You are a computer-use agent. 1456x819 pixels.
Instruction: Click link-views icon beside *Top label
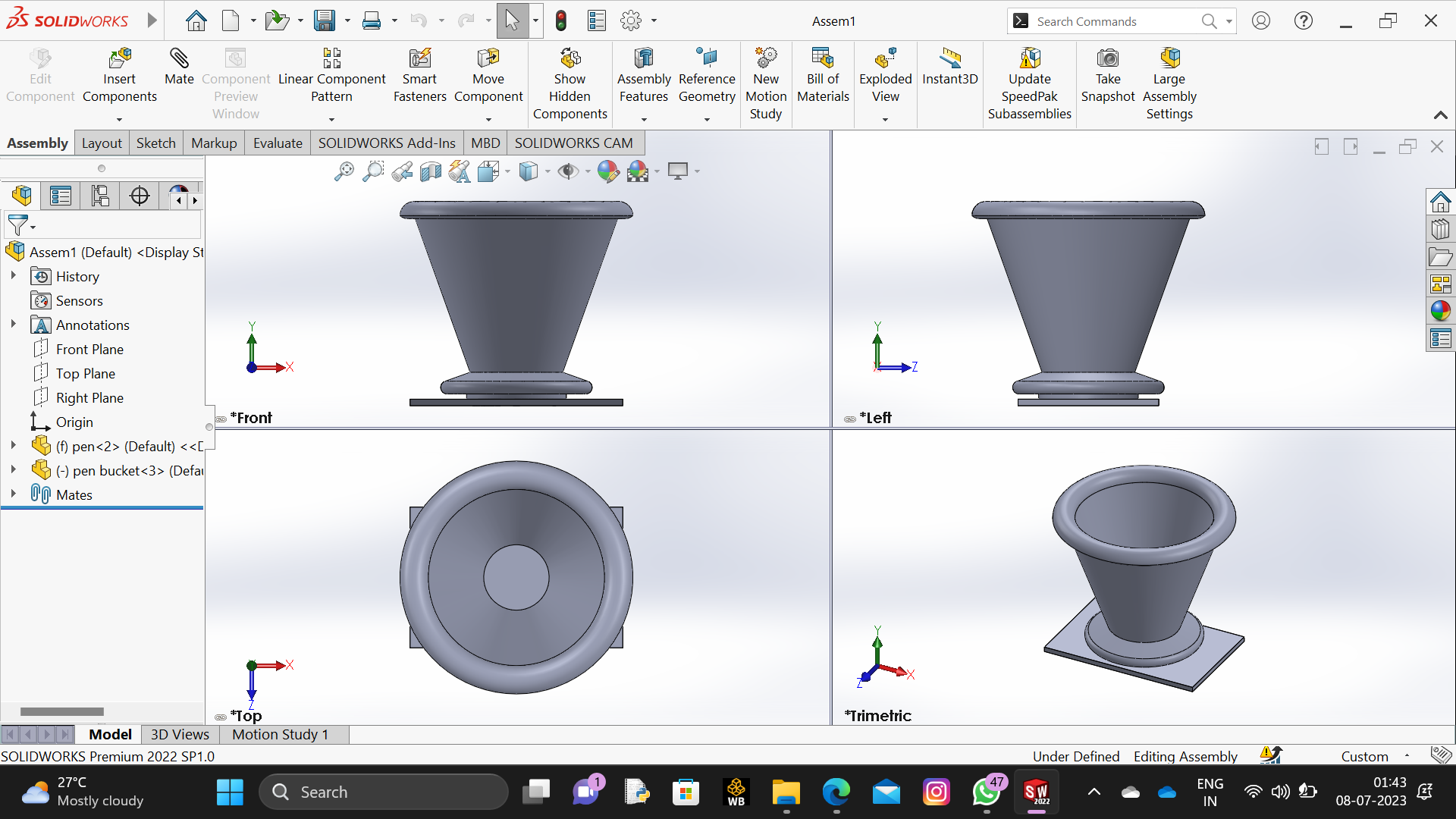click(221, 717)
